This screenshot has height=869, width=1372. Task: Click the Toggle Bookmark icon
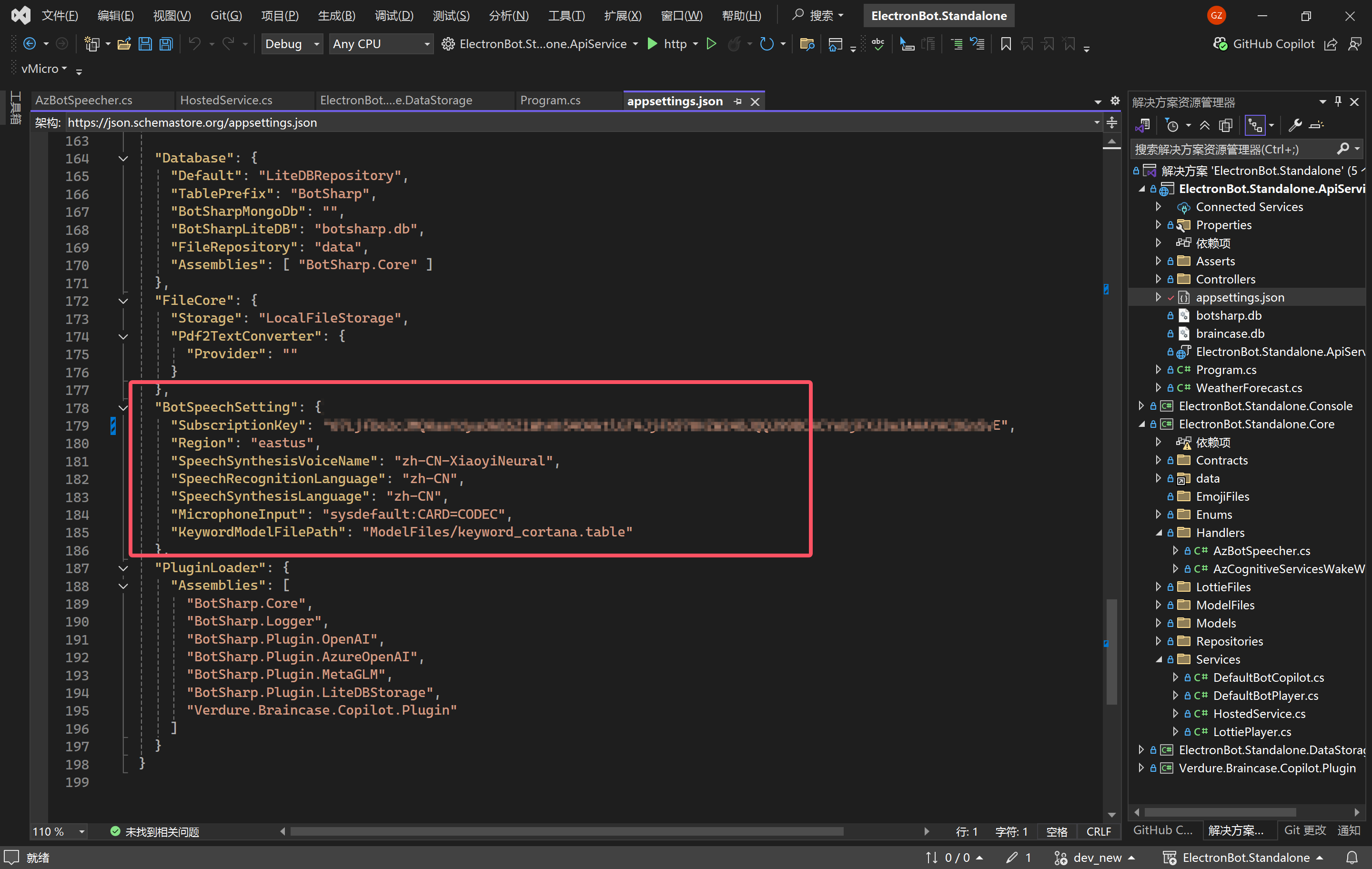1006,44
